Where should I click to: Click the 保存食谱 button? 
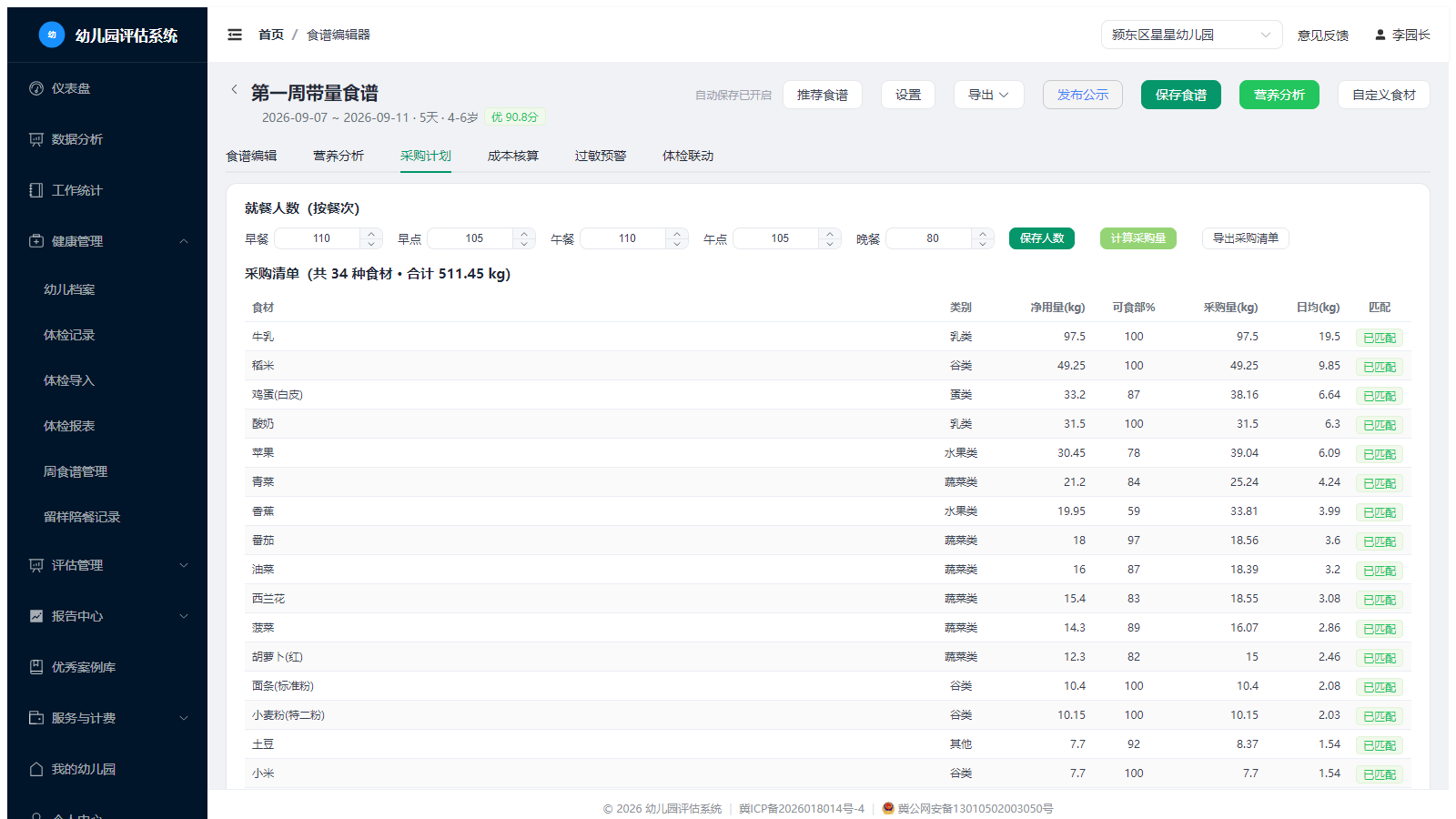pyautogui.click(x=1181, y=95)
